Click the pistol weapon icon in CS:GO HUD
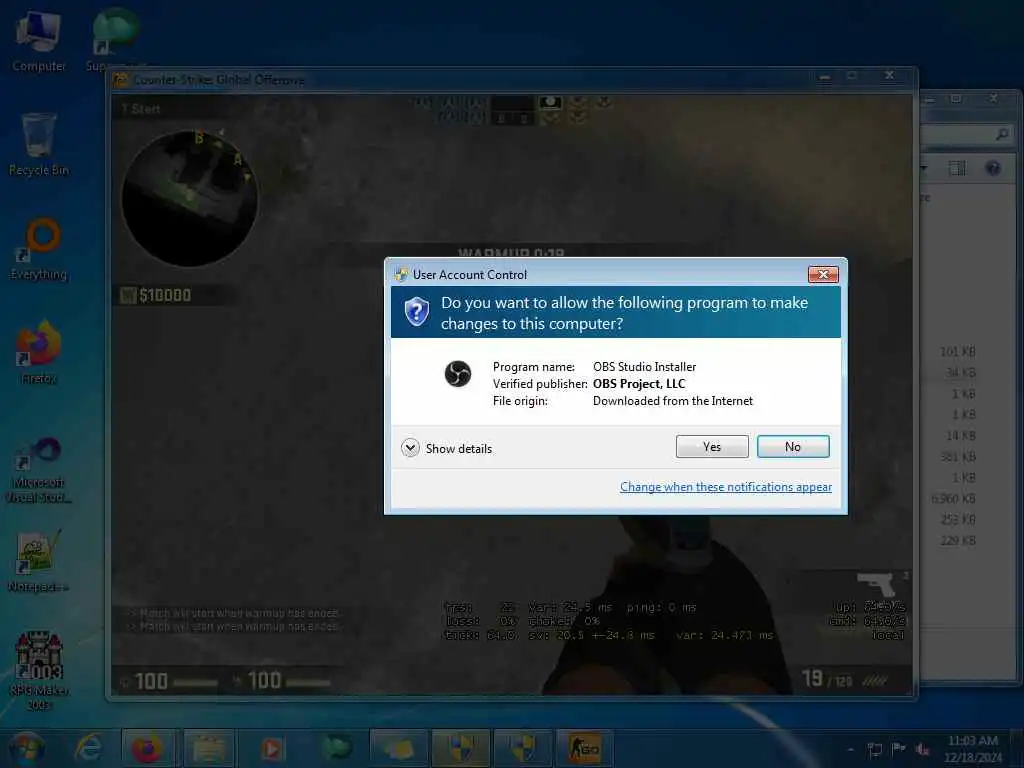 [876, 583]
